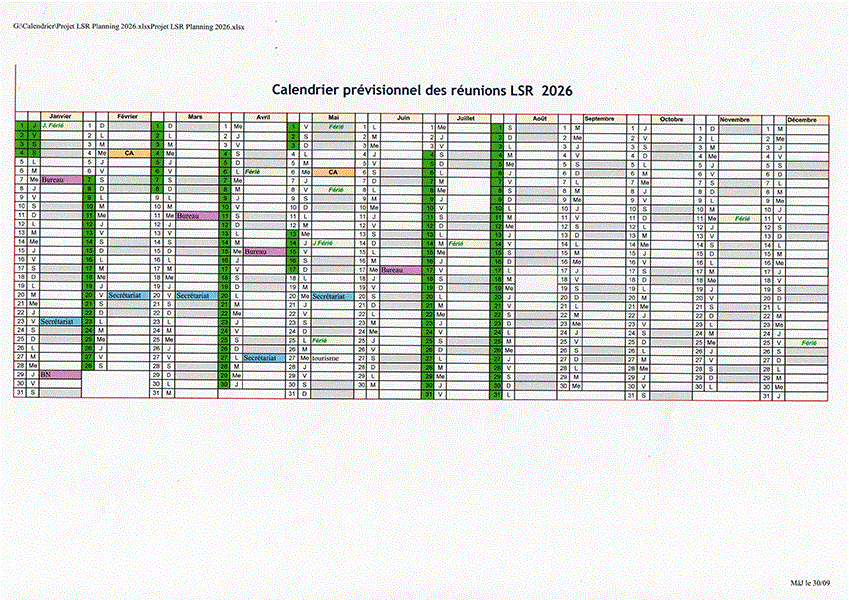Click the orange CA cell in Mai

[x=333, y=172]
